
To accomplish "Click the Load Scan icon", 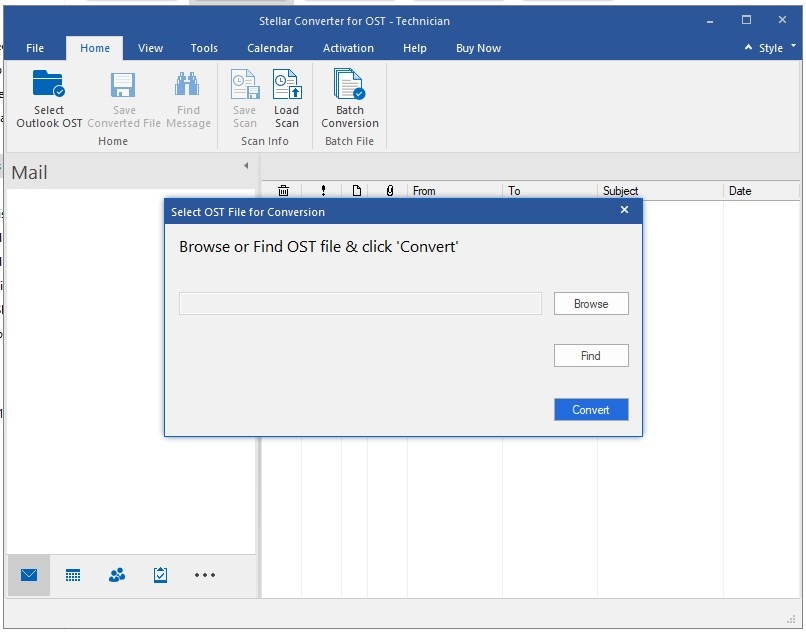I will 287,84.
